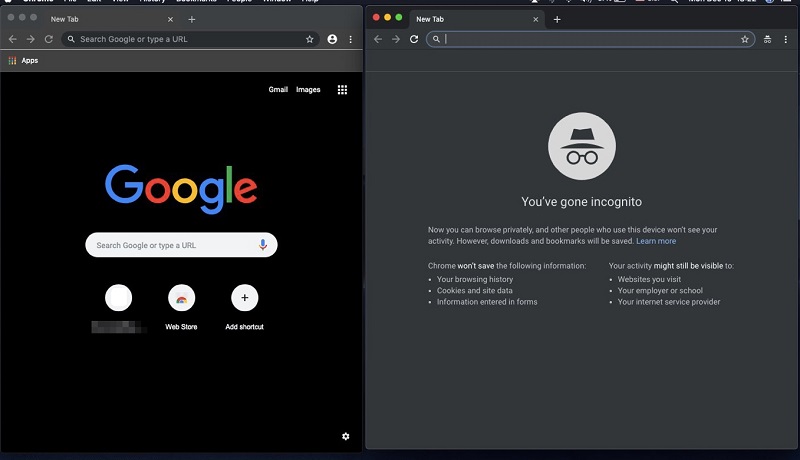
Task: Click the Add shortcut button
Action: [x=244, y=298]
